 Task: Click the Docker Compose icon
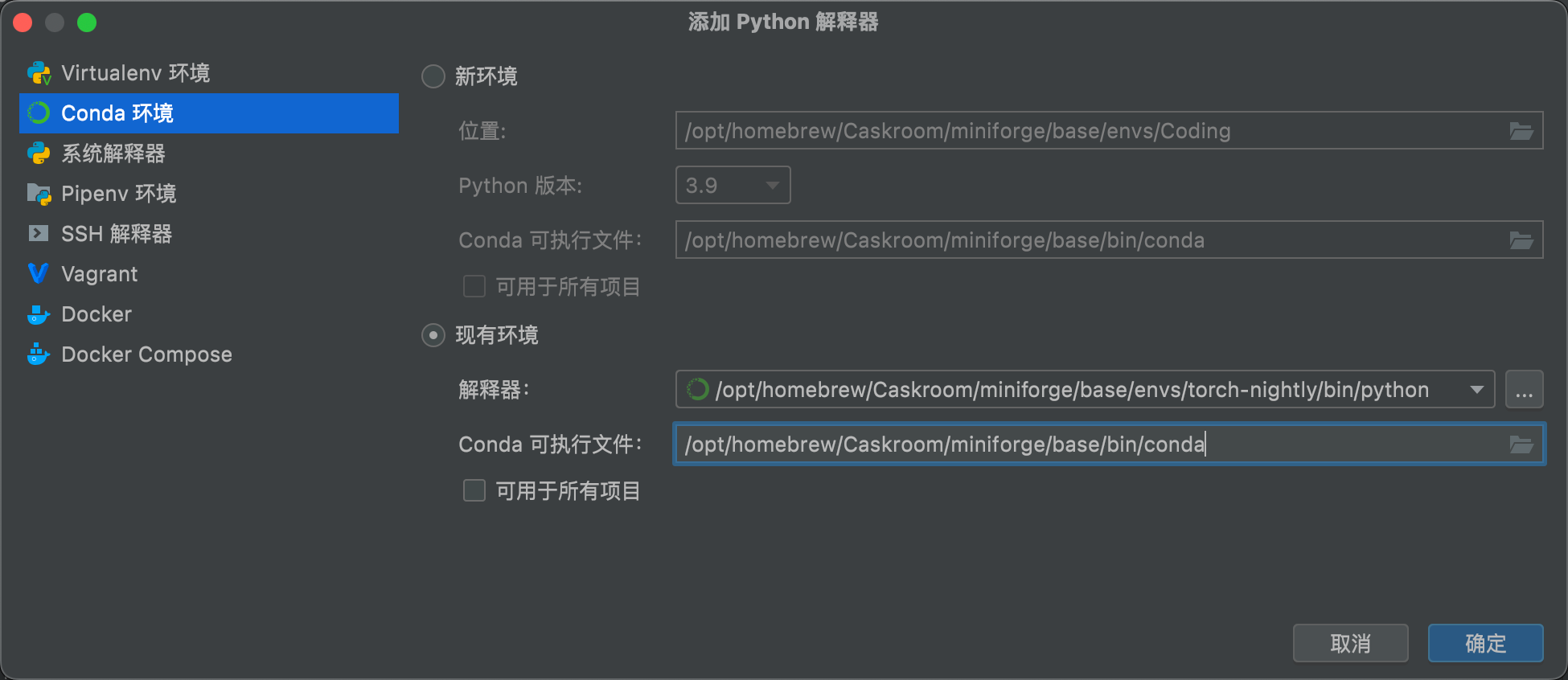tap(39, 354)
